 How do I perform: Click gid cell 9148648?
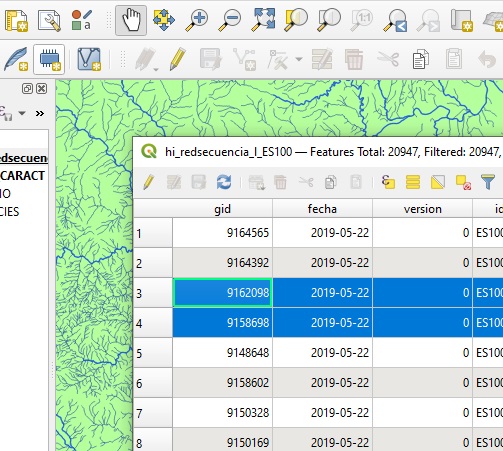point(222,353)
